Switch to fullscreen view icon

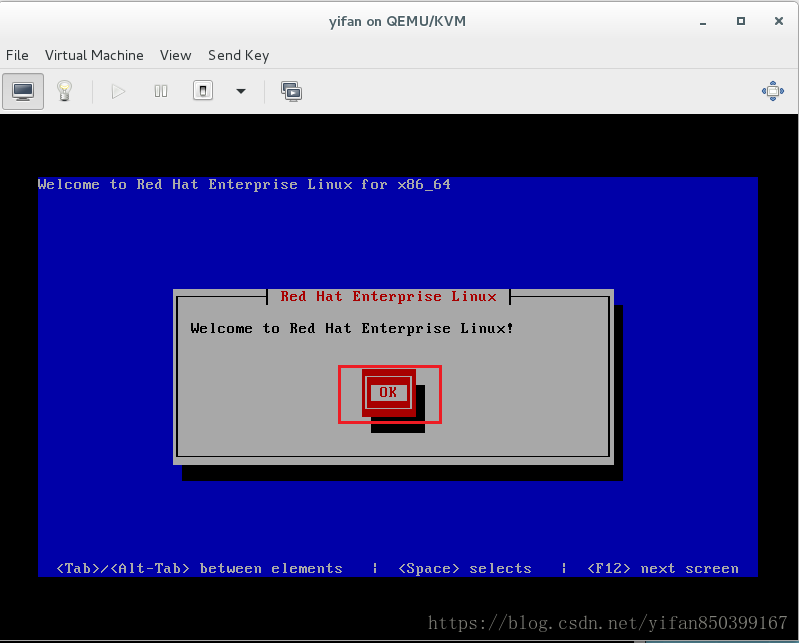[773, 91]
